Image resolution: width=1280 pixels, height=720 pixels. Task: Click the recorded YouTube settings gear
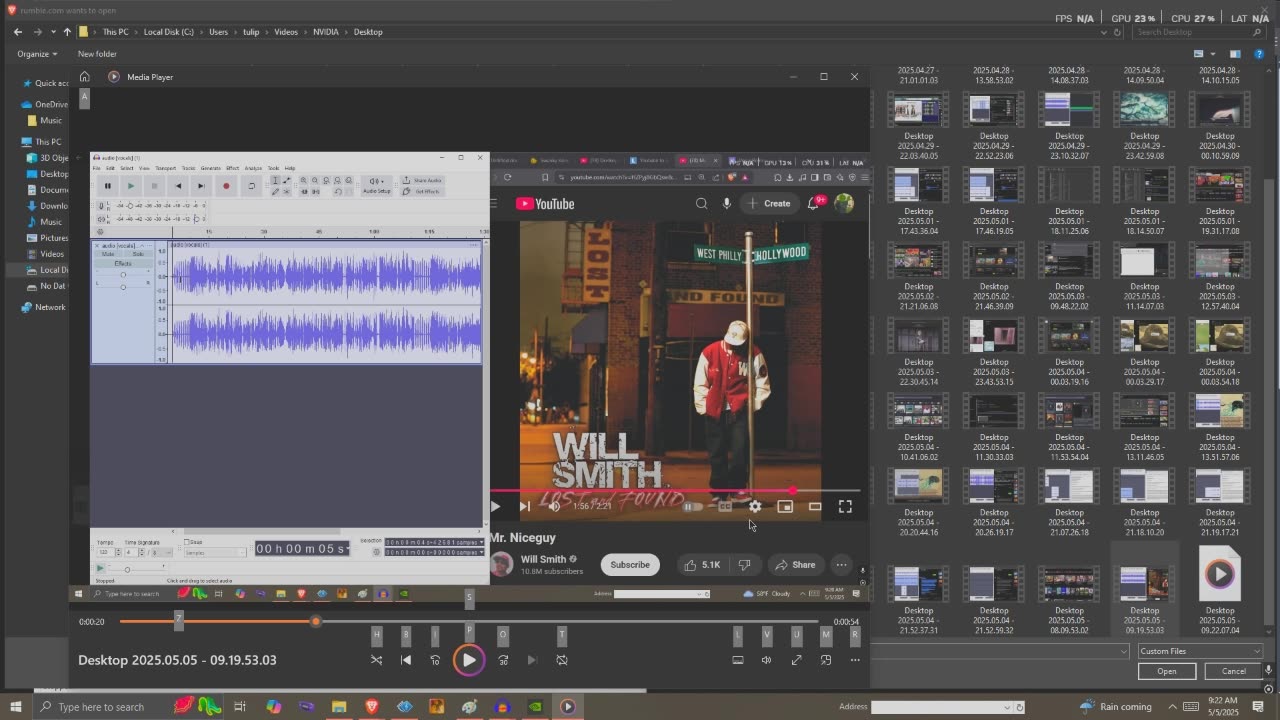pos(755,507)
